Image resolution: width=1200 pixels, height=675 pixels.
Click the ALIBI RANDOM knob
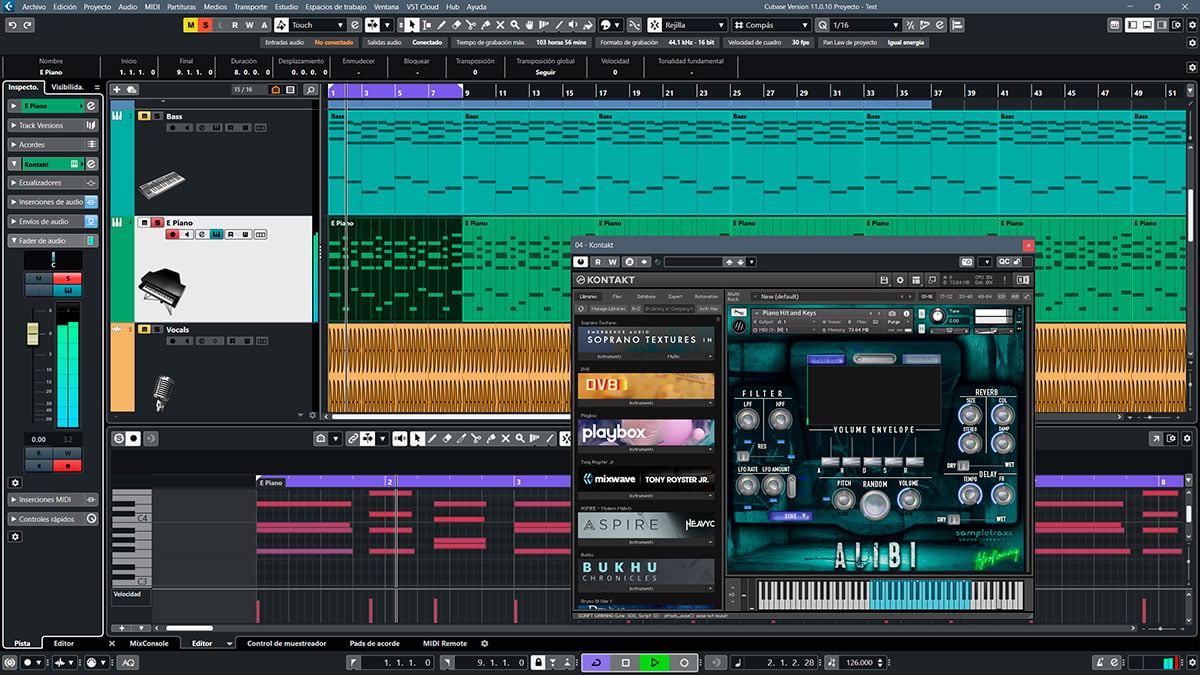click(875, 503)
